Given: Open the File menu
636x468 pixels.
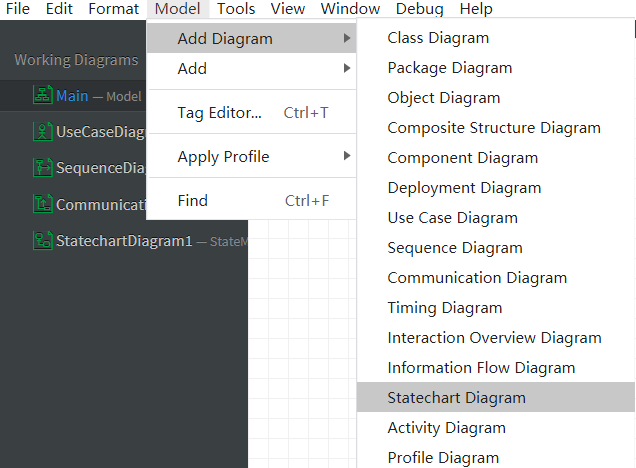Looking at the screenshot, I should (17, 9).
